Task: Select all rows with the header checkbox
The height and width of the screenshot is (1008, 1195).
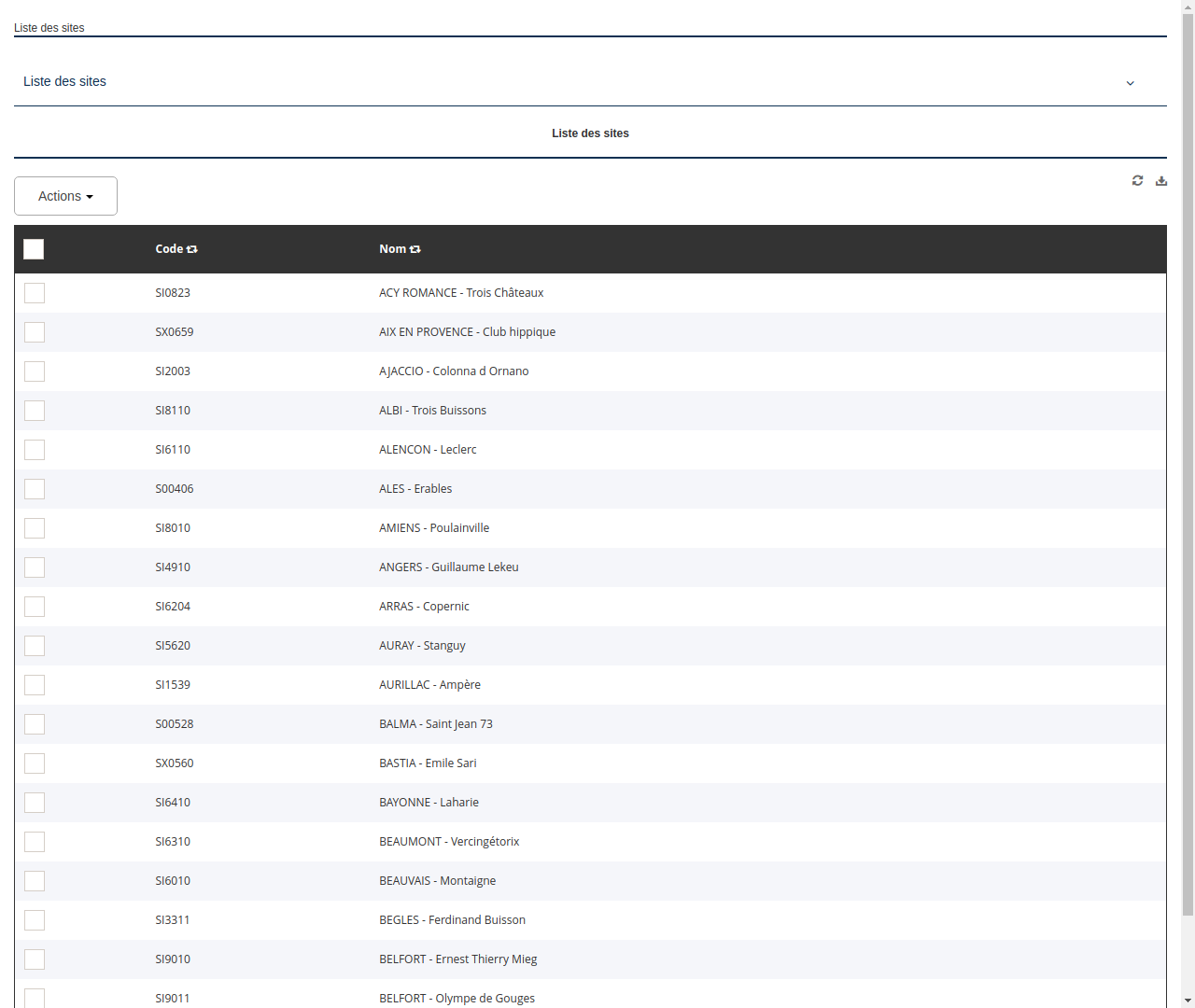Action: click(34, 249)
